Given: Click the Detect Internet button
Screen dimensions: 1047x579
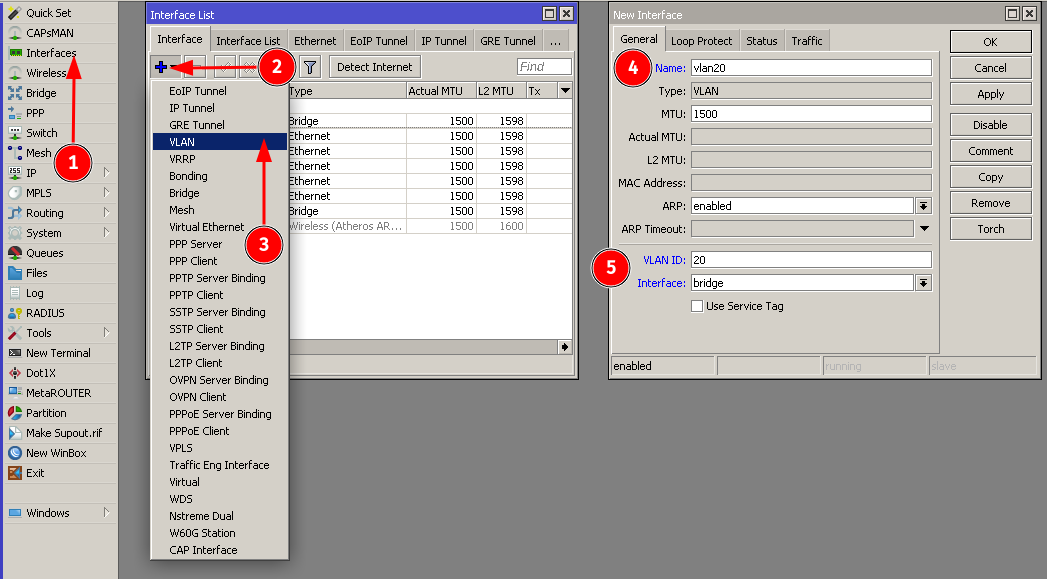Looking at the screenshot, I should [374, 67].
